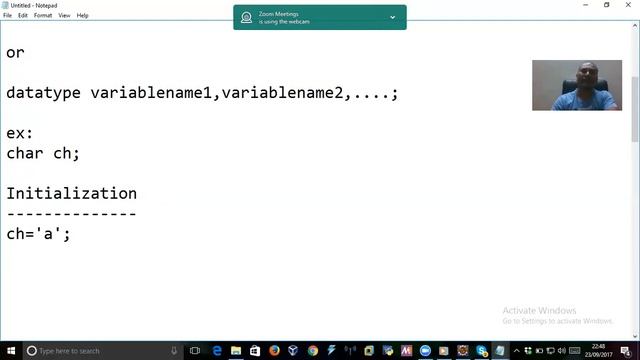Click the webcam icon in the Zoom notification
This screenshot has height=360, width=640.
tap(246, 18)
